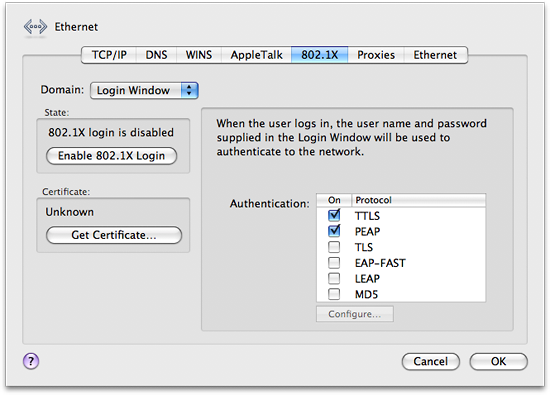Uncheck the TTLS protocol checkbox

click(x=334, y=215)
